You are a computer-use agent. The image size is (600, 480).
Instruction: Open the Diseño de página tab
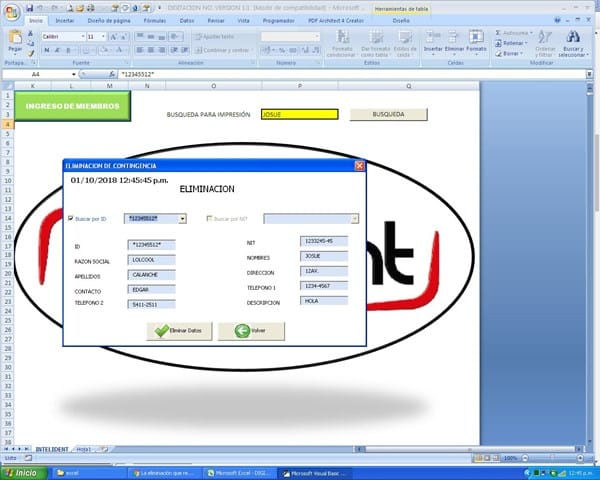pyautogui.click(x=109, y=21)
